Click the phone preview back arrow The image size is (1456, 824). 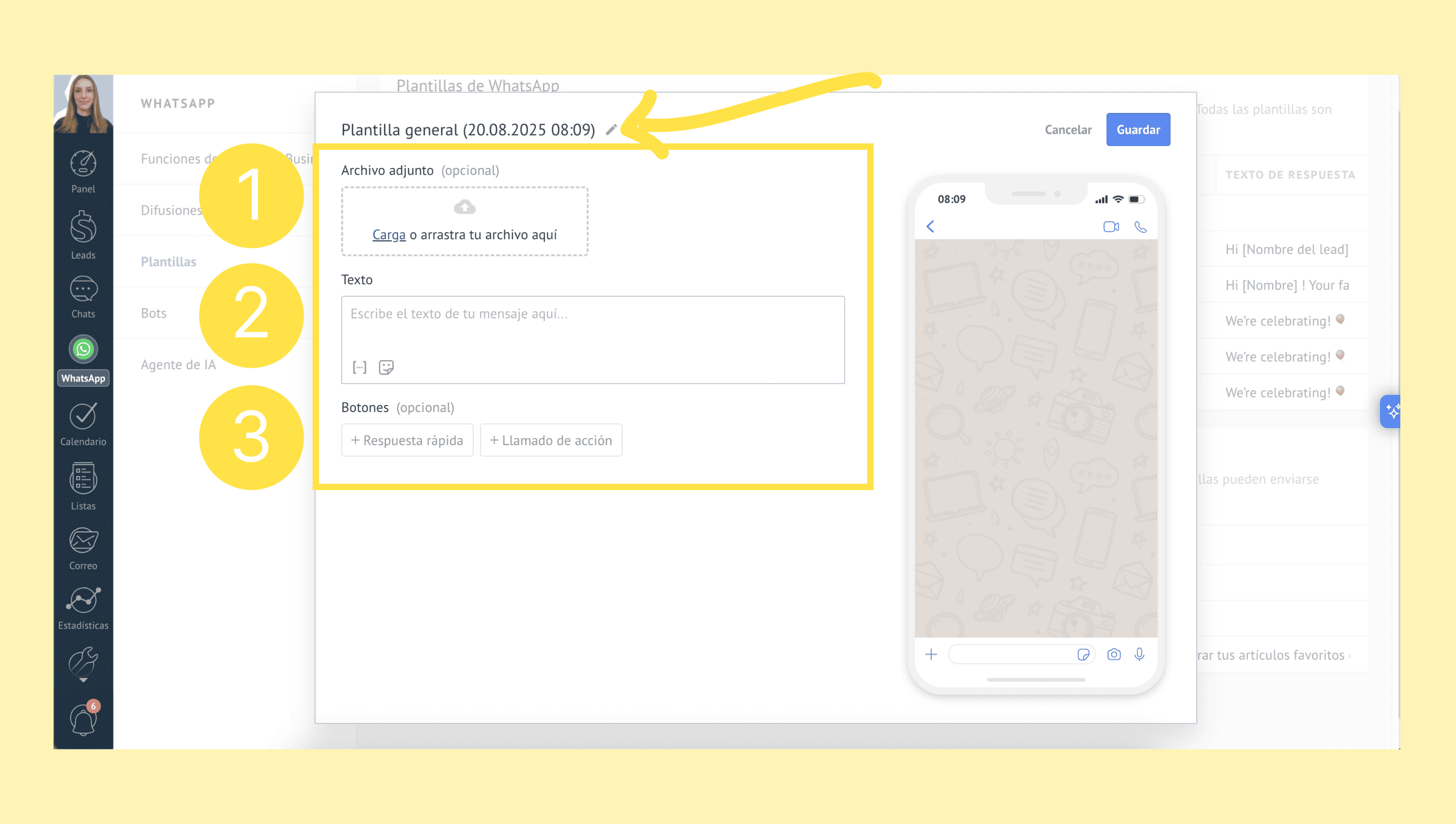click(x=930, y=226)
